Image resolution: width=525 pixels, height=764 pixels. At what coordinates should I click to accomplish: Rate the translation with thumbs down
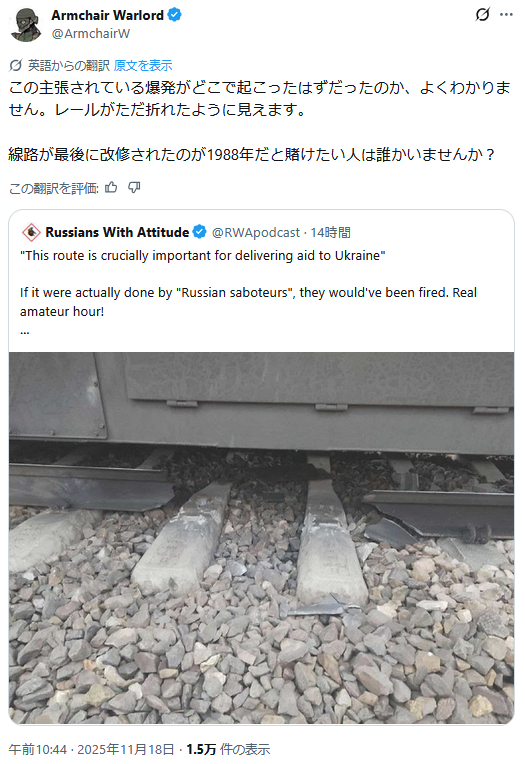(x=134, y=188)
